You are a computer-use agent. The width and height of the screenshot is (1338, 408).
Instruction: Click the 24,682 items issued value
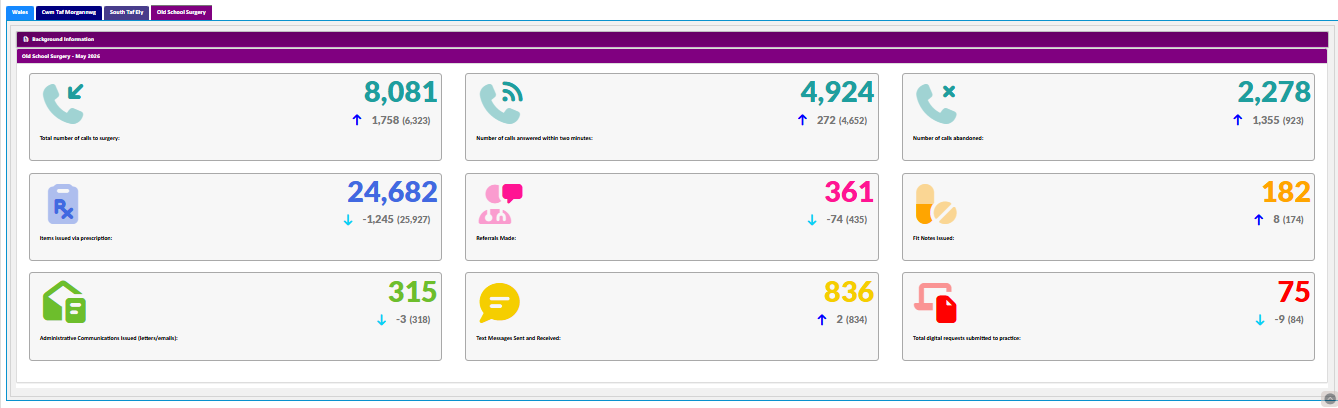pos(392,192)
